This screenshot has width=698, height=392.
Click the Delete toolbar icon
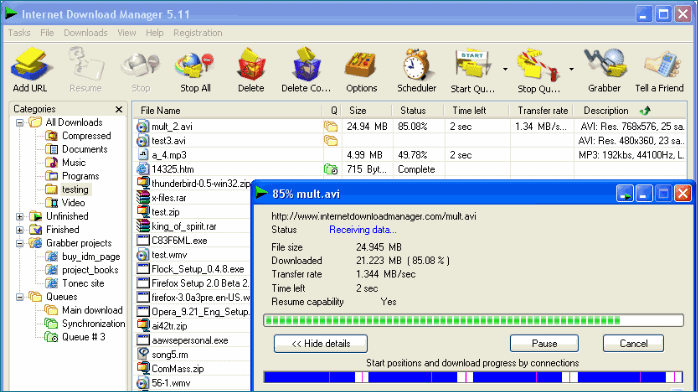[251, 70]
